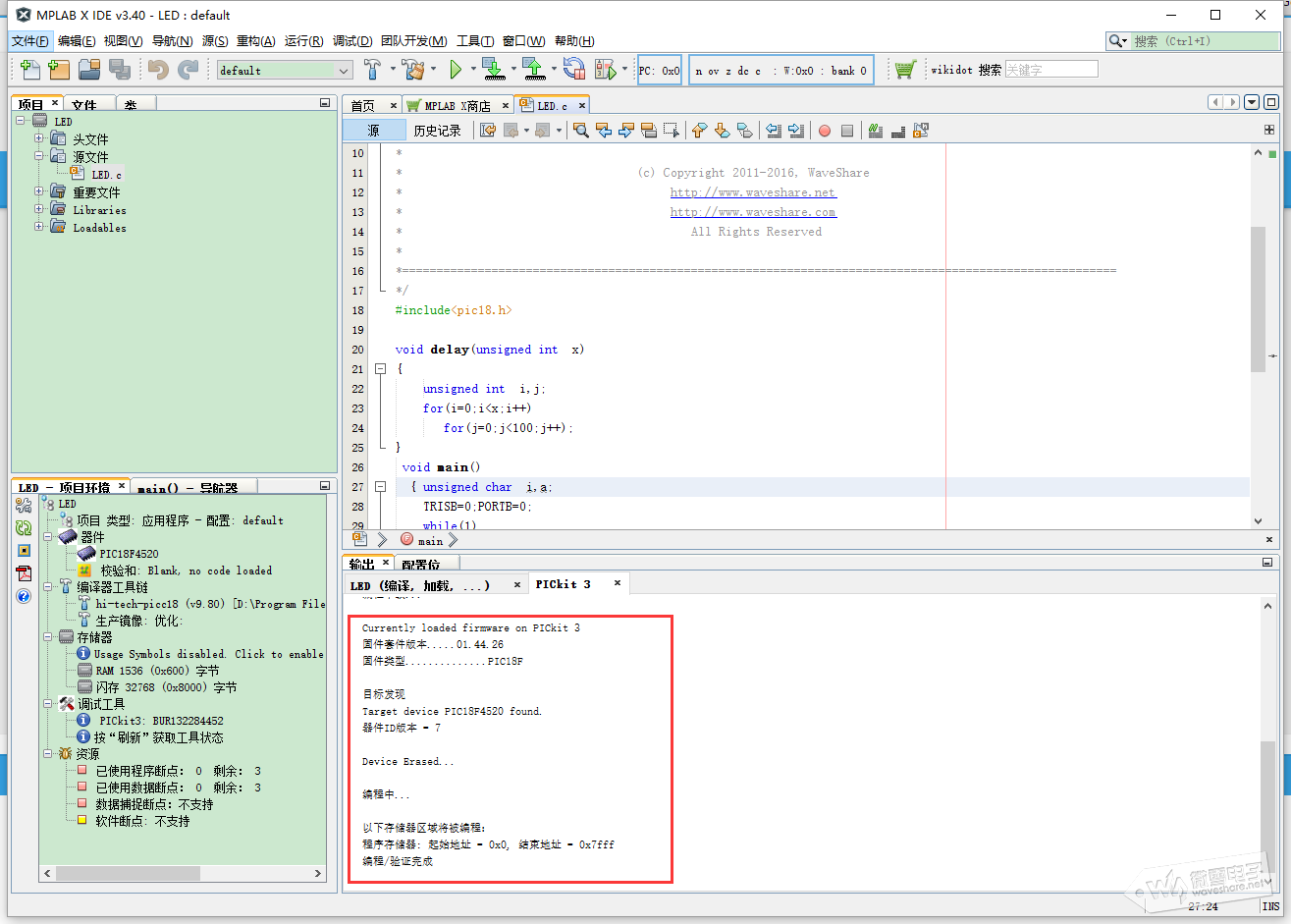Click the 历史记录 view button
Screen dimensions: 1291x924
click(x=437, y=131)
